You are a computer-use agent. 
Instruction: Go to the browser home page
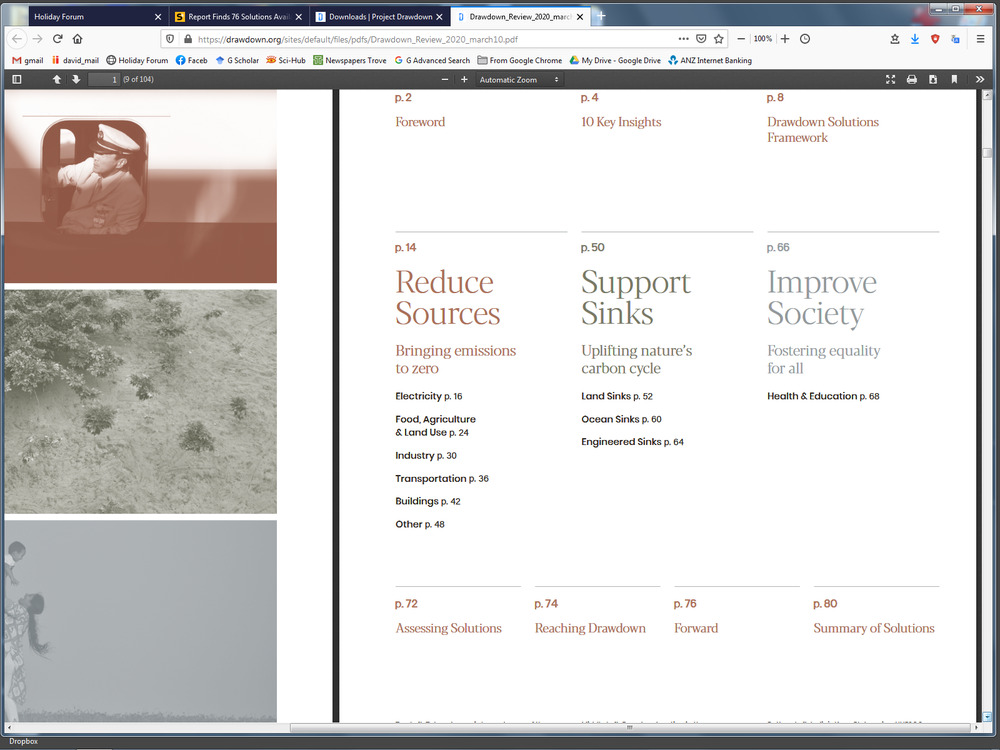coord(78,39)
